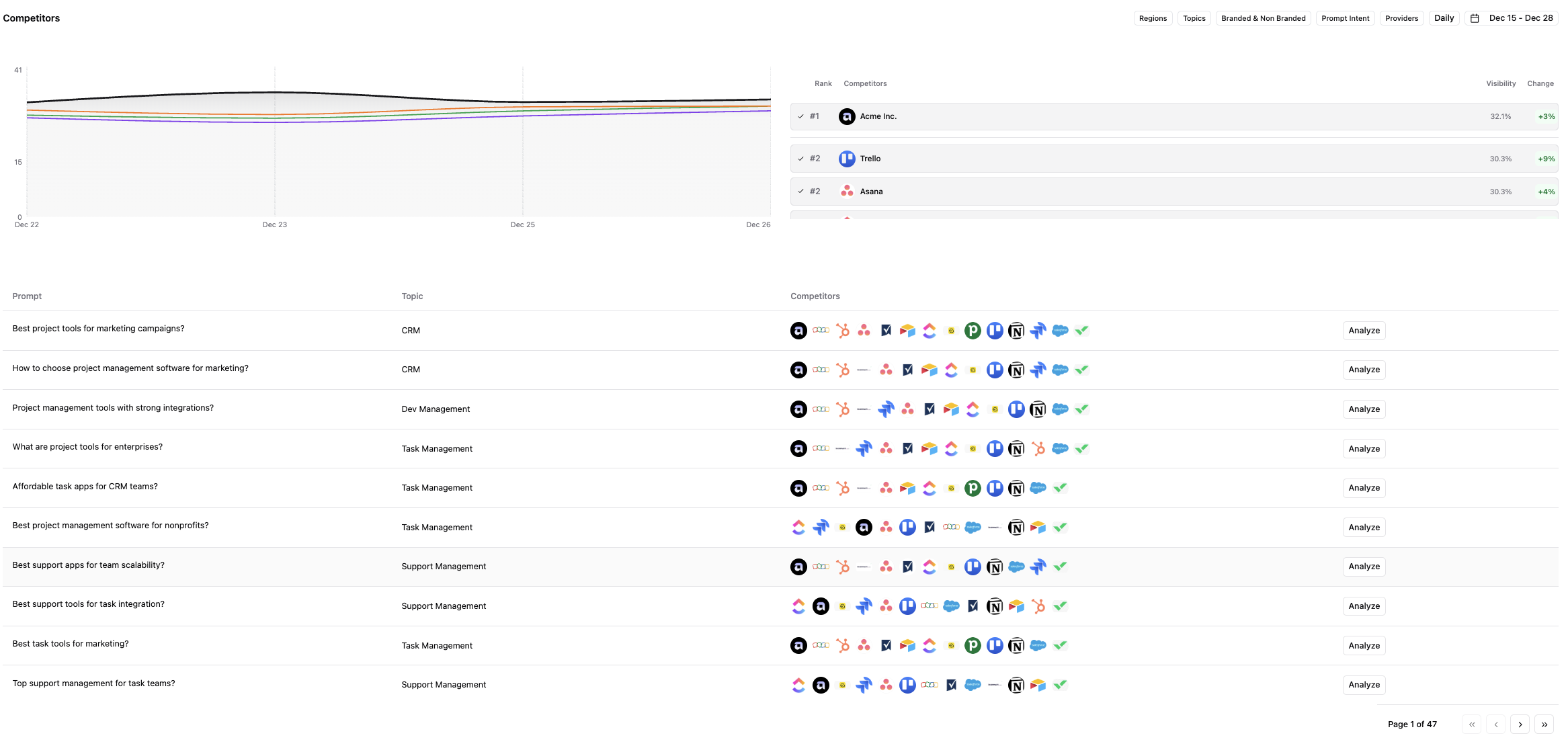The height and width of the screenshot is (746, 1568).
Task: Click Pipedrive icon in Affordable task apps row
Action: [x=973, y=489]
